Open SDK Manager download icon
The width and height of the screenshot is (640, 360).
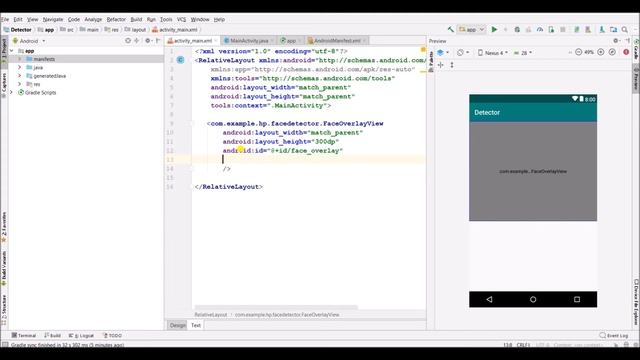pyautogui.click(x=602, y=29)
